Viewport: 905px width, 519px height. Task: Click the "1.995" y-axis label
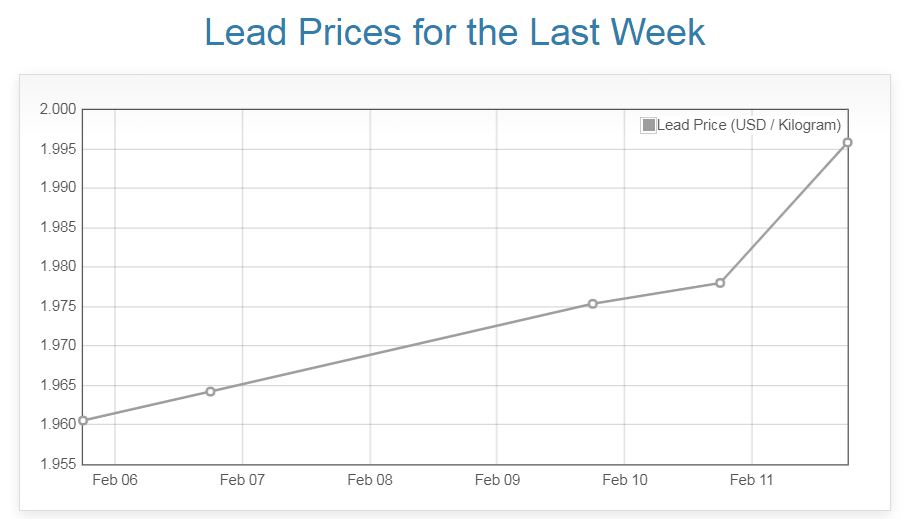click(58, 149)
